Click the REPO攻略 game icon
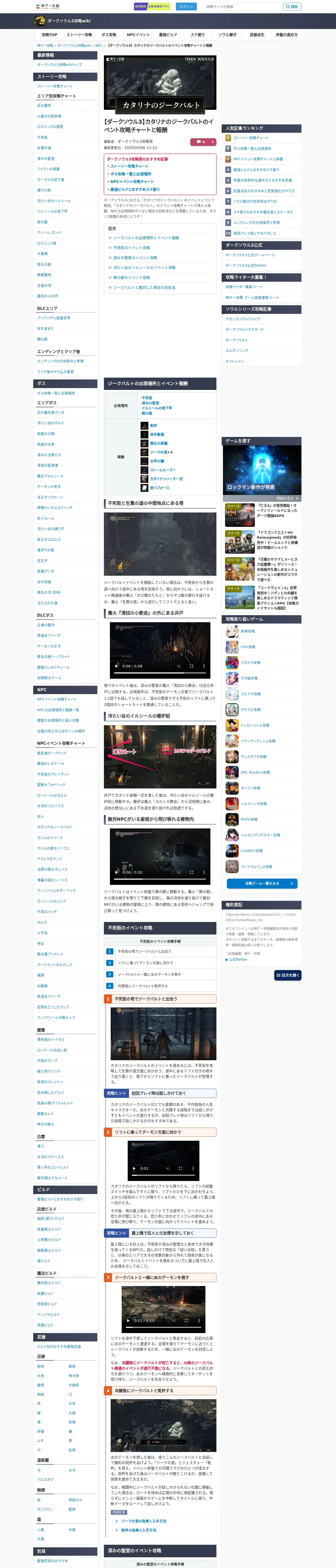336x1568 pixels. (x=232, y=819)
